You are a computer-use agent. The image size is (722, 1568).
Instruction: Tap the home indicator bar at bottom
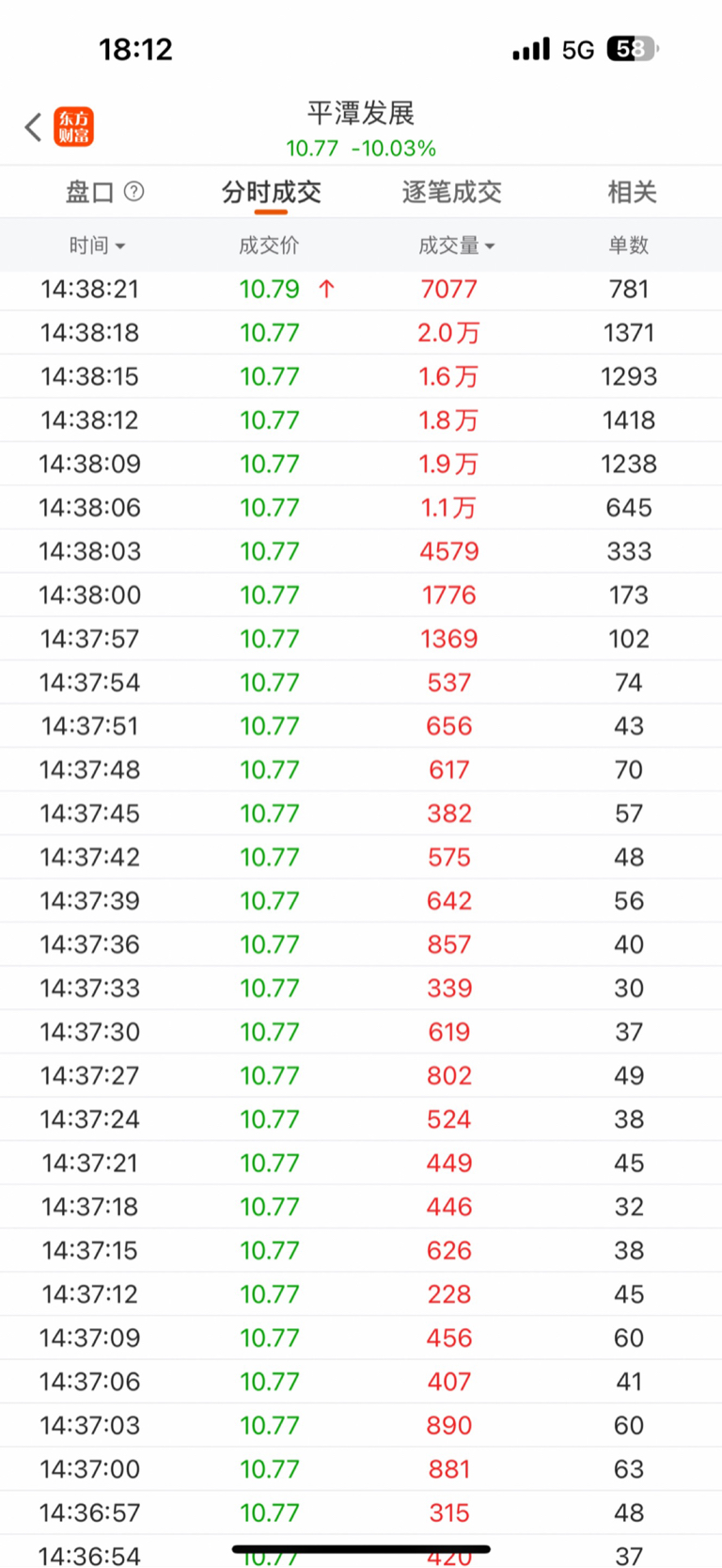coord(361,1548)
